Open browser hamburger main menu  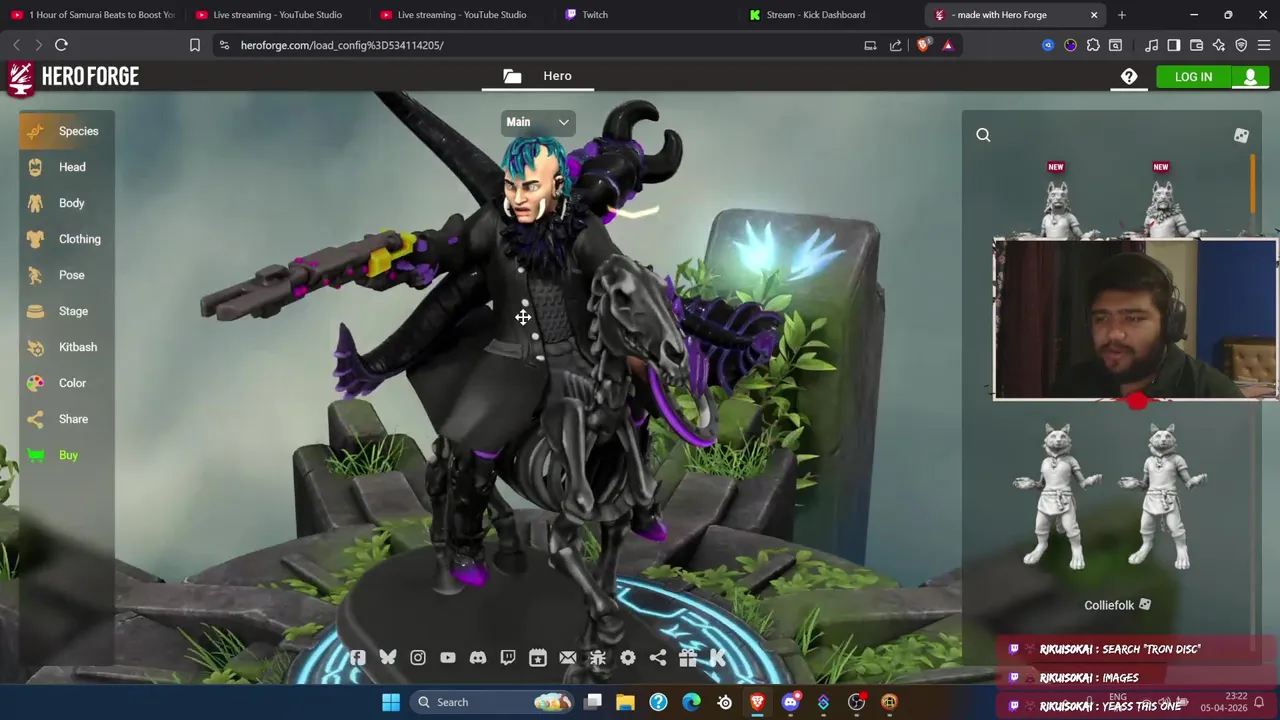pos(1264,45)
